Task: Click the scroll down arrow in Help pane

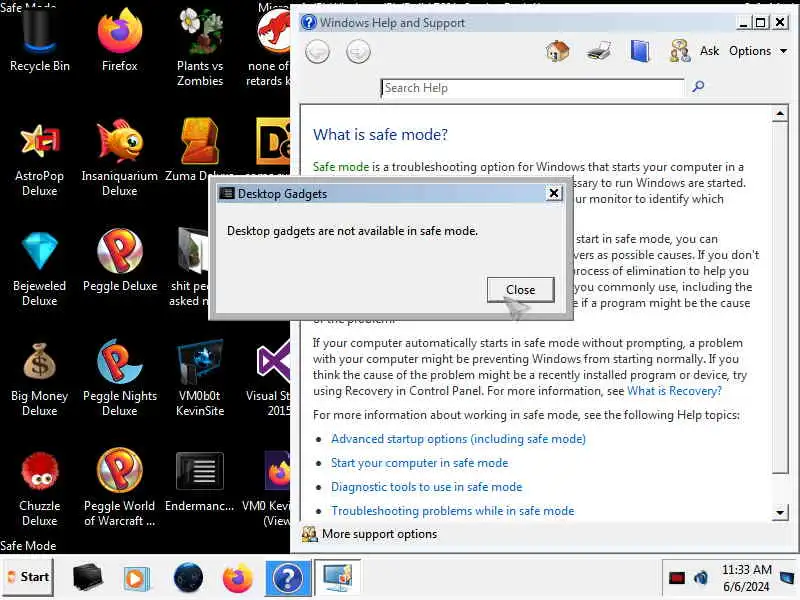Action: [x=780, y=512]
